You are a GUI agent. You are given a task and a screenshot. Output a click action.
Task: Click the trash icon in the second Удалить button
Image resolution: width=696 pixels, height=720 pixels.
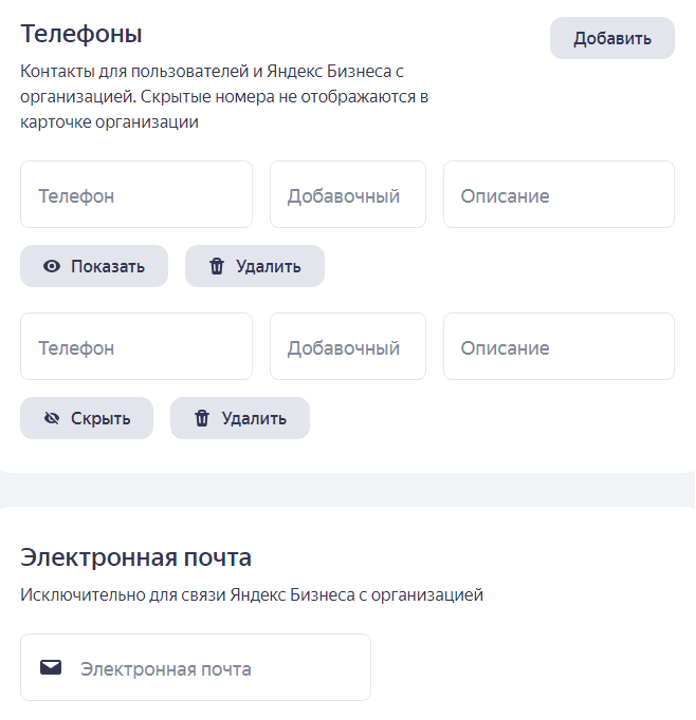click(202, 419)
